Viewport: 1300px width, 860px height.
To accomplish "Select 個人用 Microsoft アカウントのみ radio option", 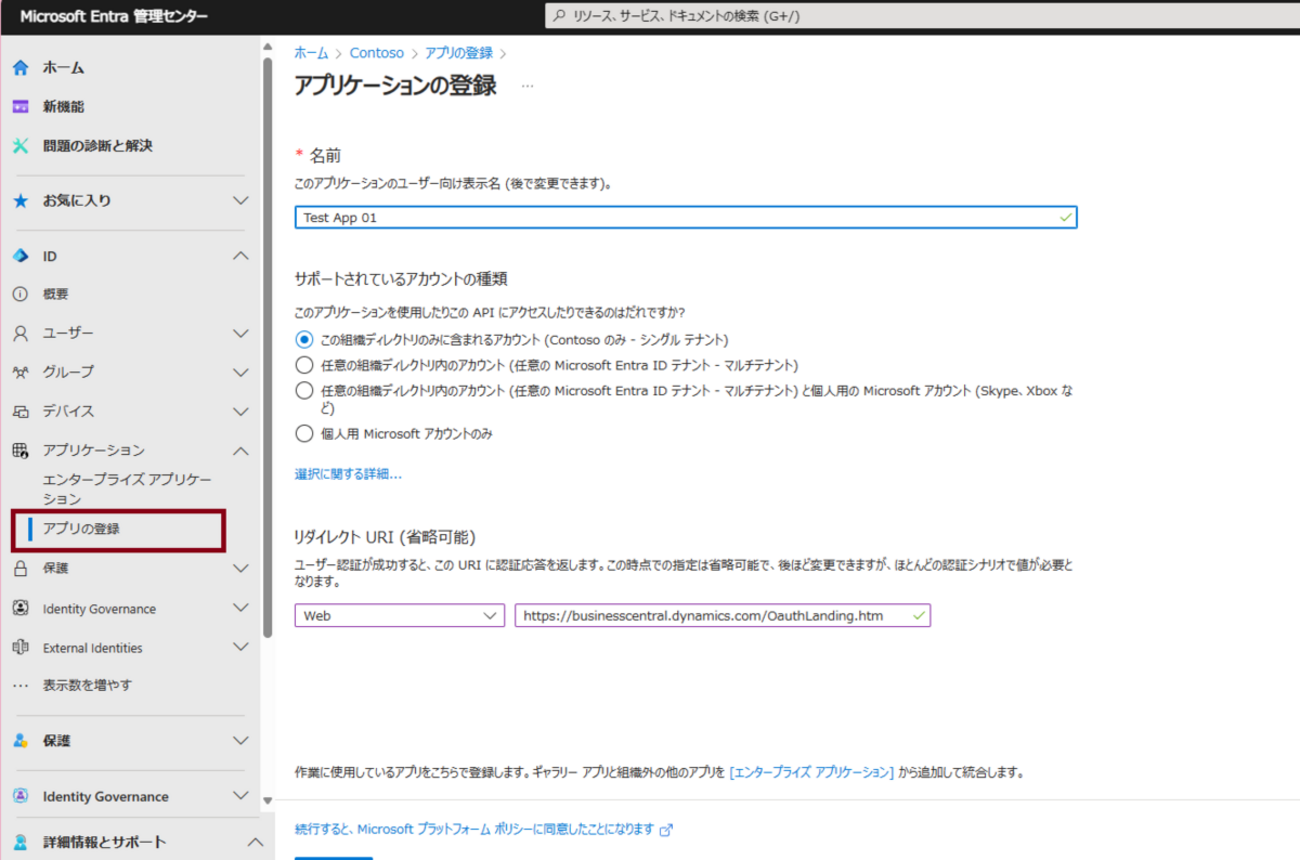I will tap(304, 434).
